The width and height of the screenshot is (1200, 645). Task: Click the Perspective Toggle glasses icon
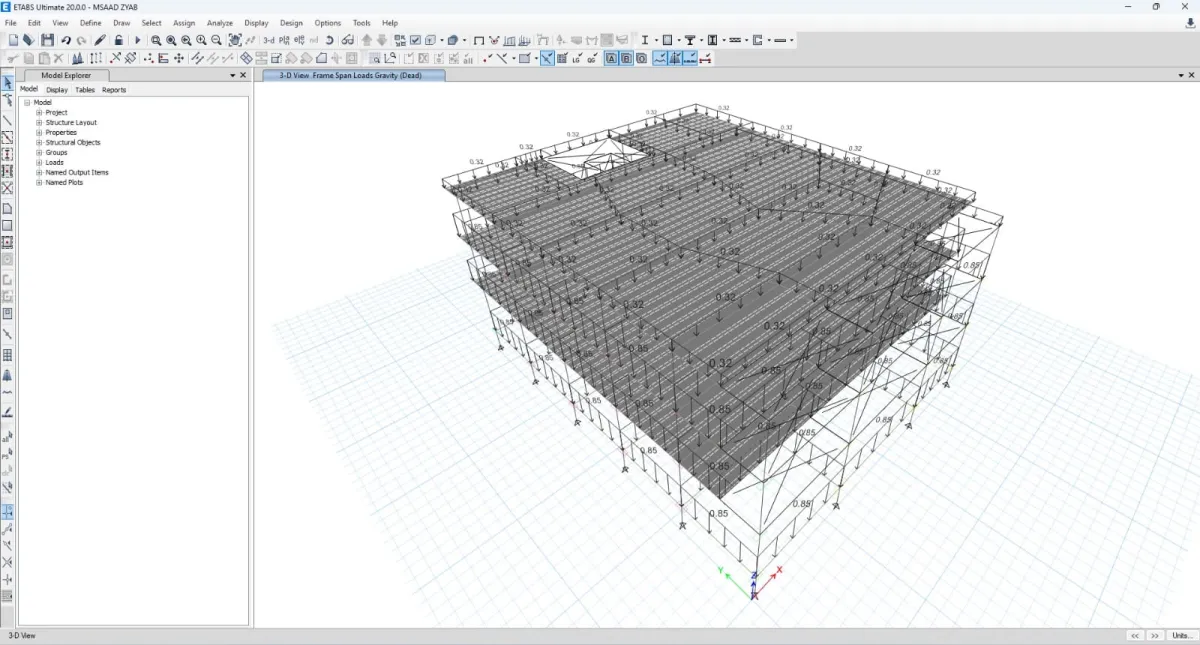pos(348,40)
